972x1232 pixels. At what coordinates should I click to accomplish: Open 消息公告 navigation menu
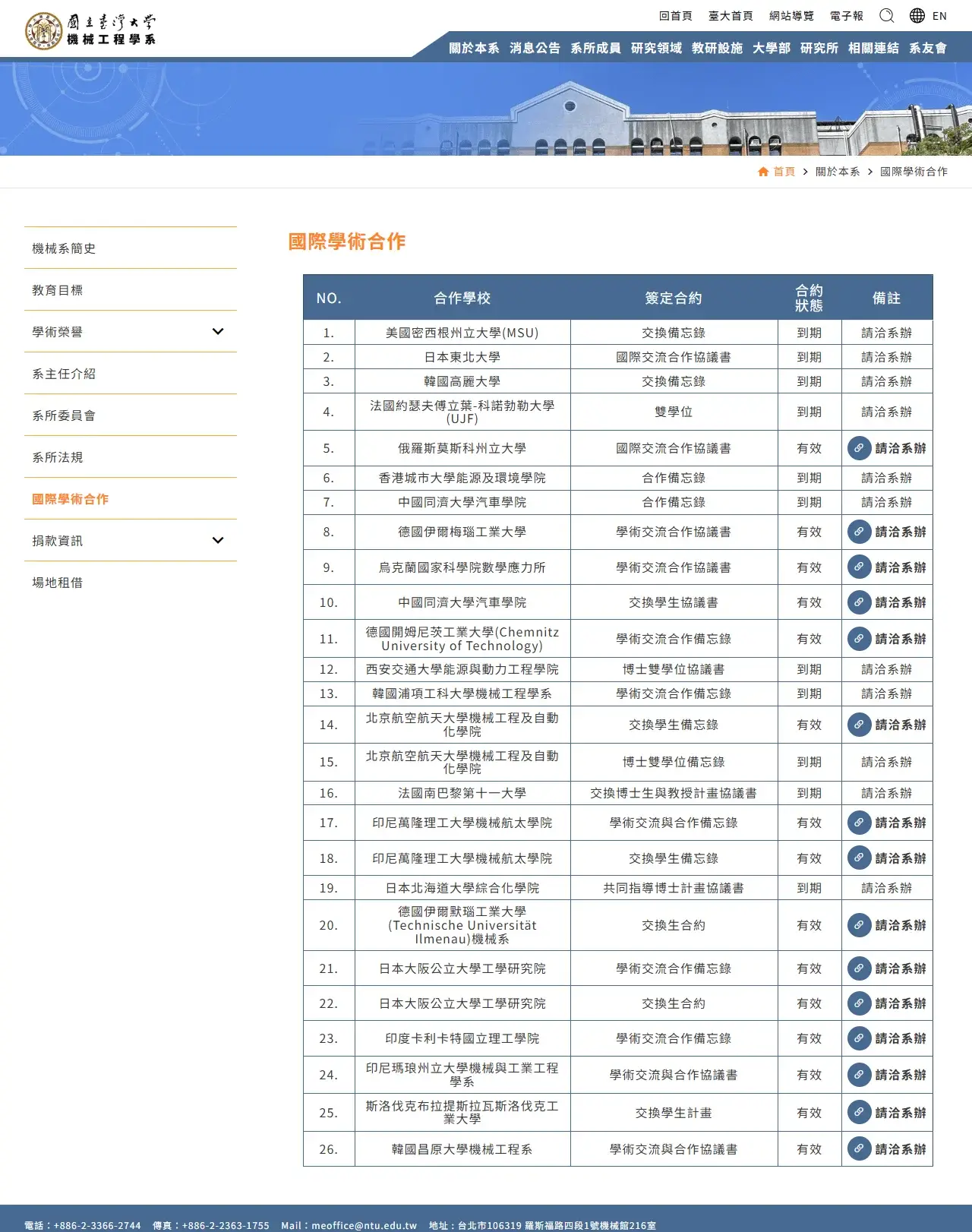[535, 48]
